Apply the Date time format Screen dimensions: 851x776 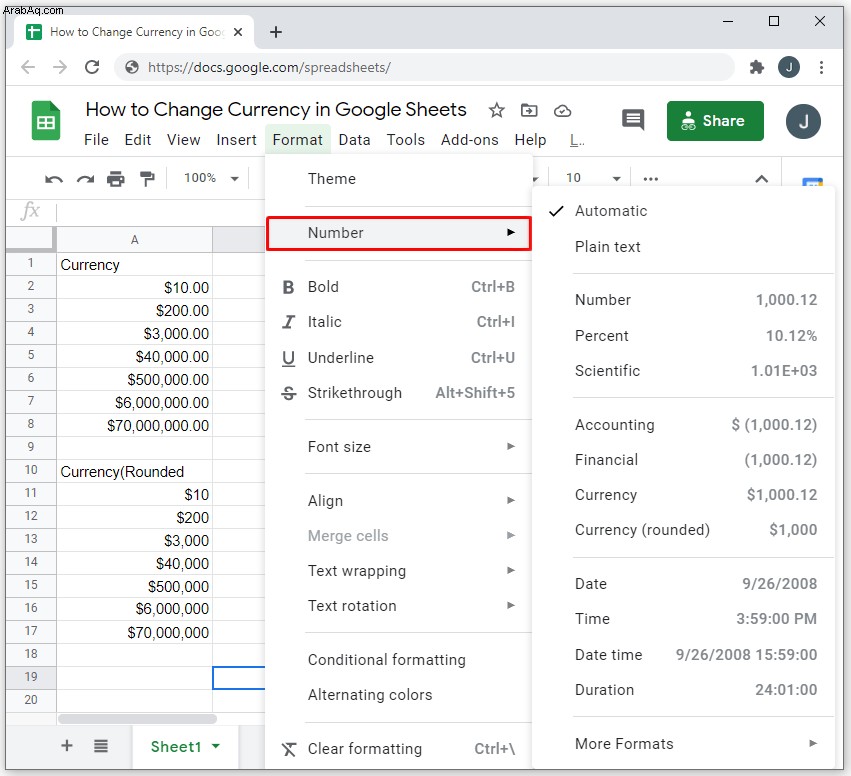coord(683,655)
